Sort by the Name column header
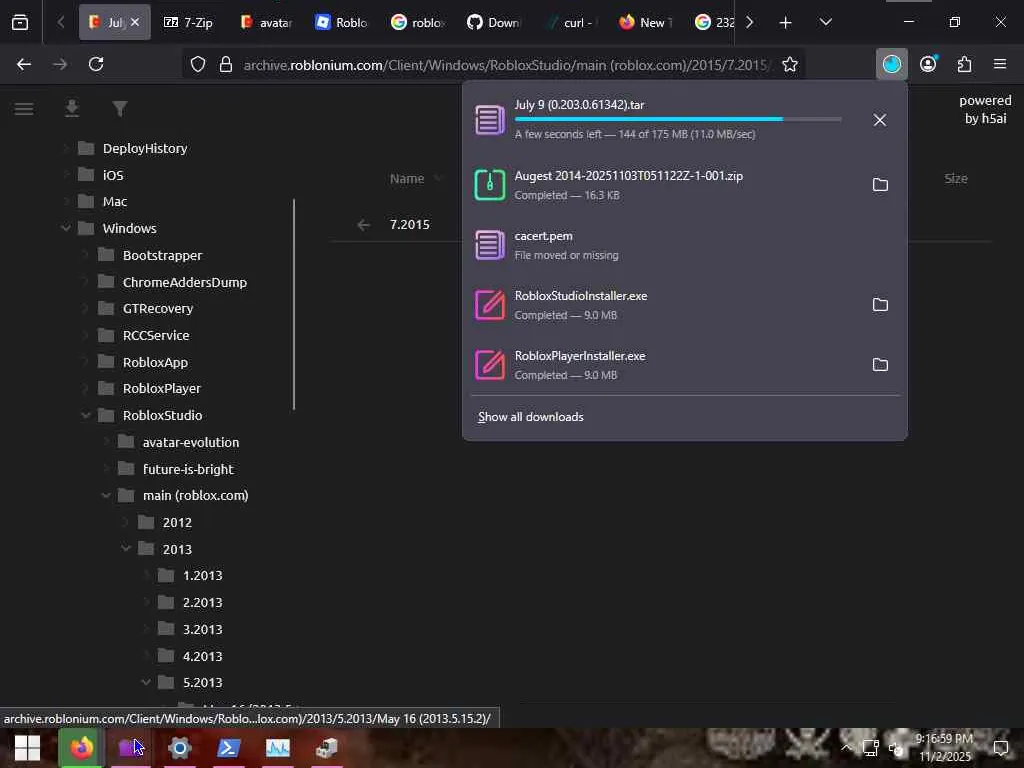The height and width of the screenshot is (768, 1024). [407, 179]
